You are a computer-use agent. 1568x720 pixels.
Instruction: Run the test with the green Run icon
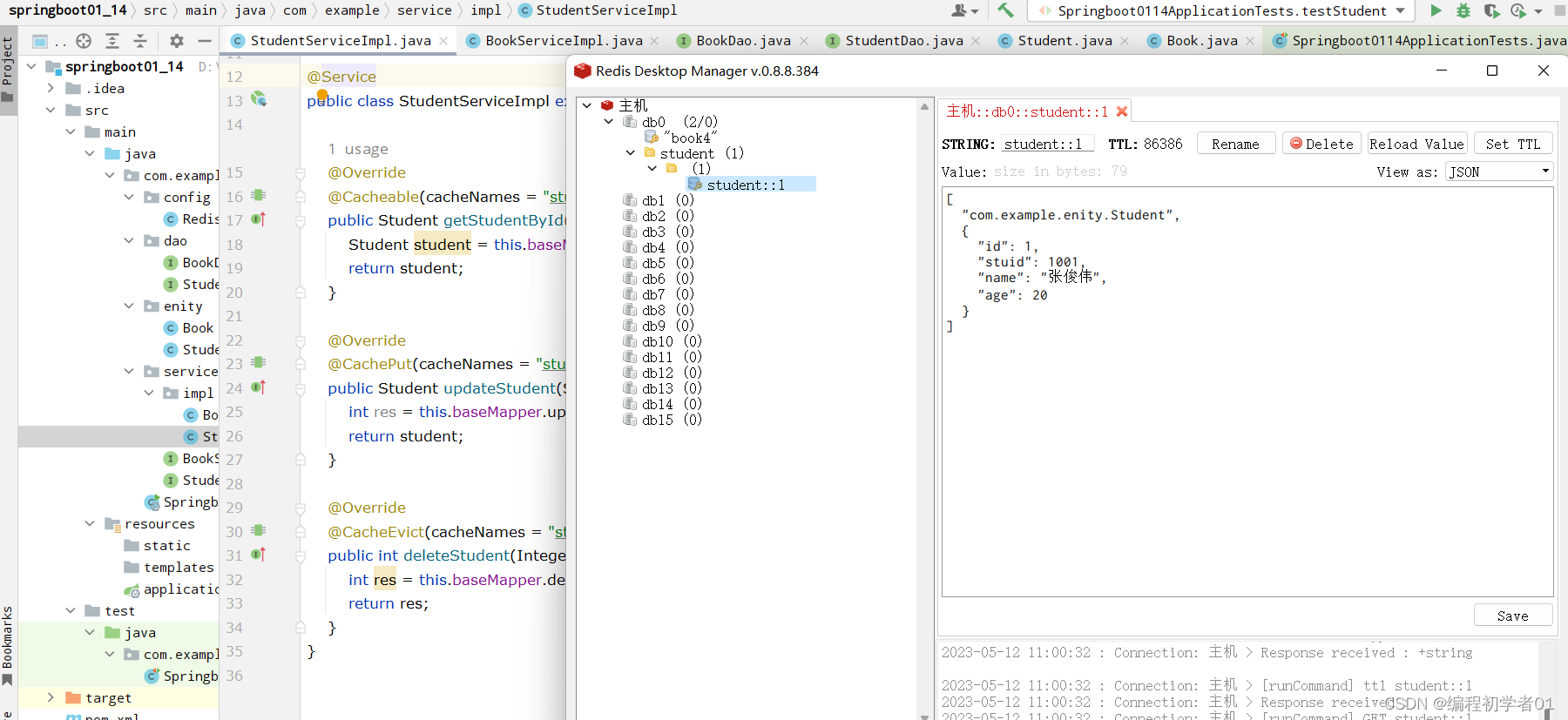pos(1436,10)
